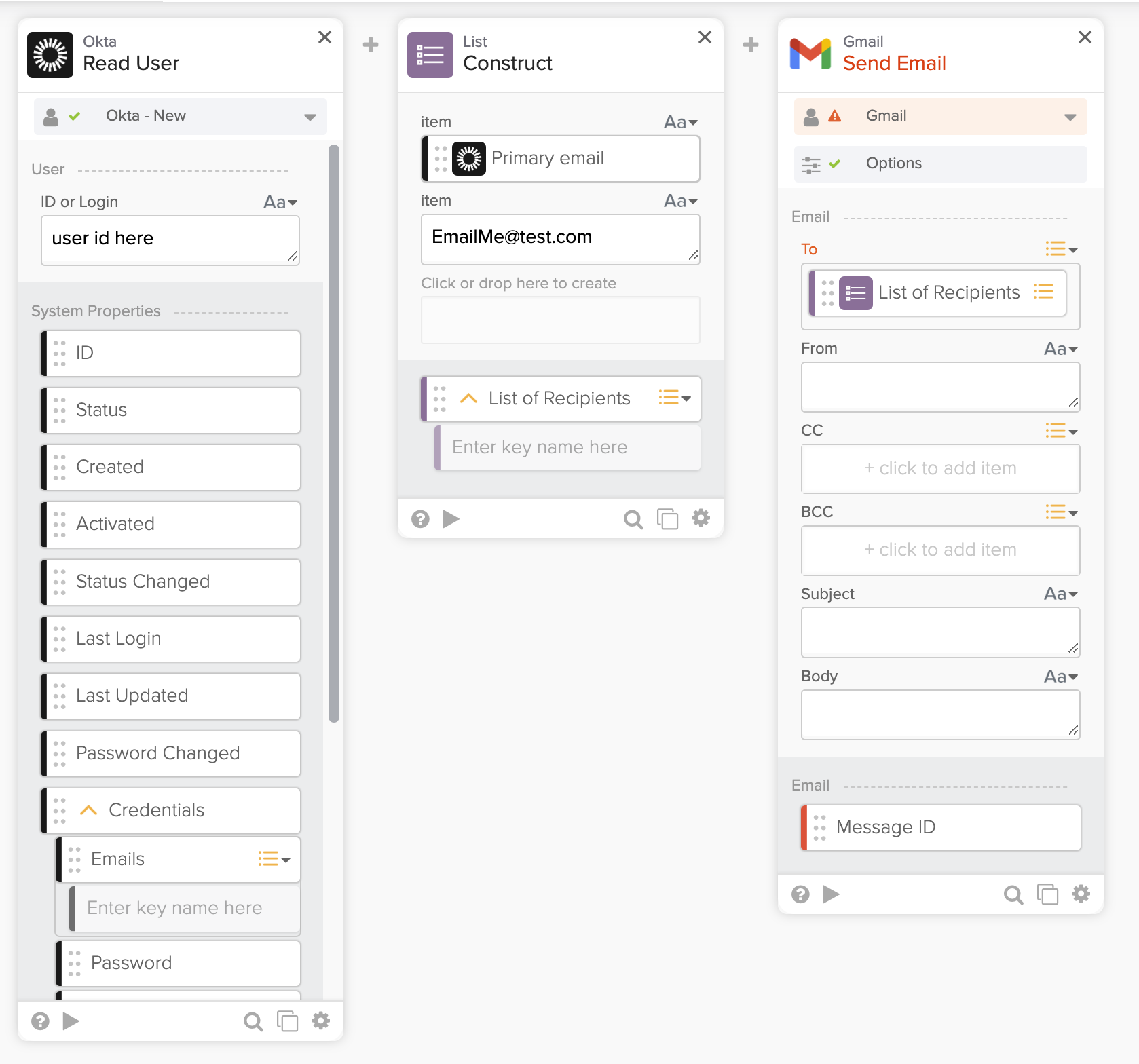Open the BCC list type dropdown
This screenshot has width=1139, height=1064.
coord(1062,512)
